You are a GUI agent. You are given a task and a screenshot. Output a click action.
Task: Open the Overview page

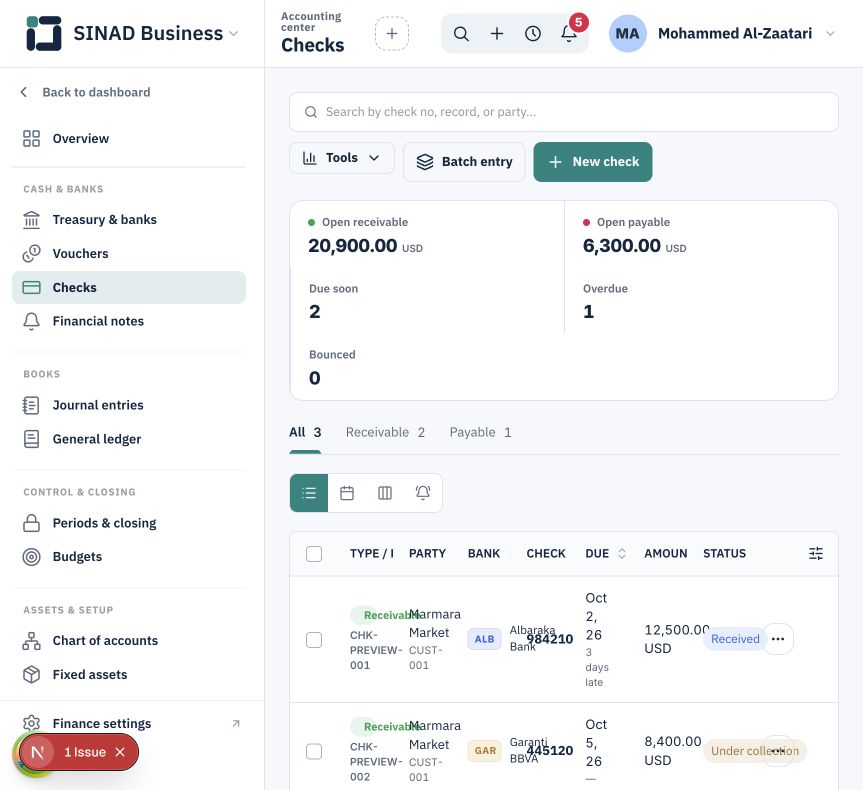pyautogui.click(x=129, y=139)
